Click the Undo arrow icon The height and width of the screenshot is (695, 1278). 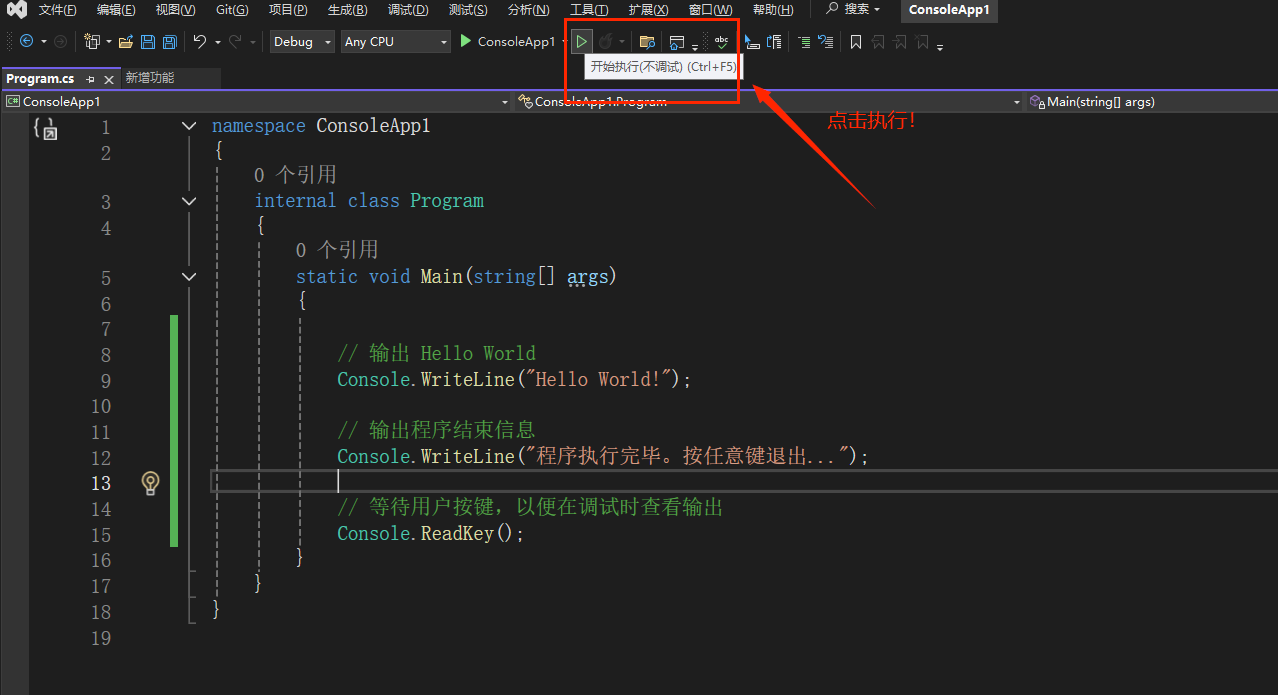click(x=200, y=42)
